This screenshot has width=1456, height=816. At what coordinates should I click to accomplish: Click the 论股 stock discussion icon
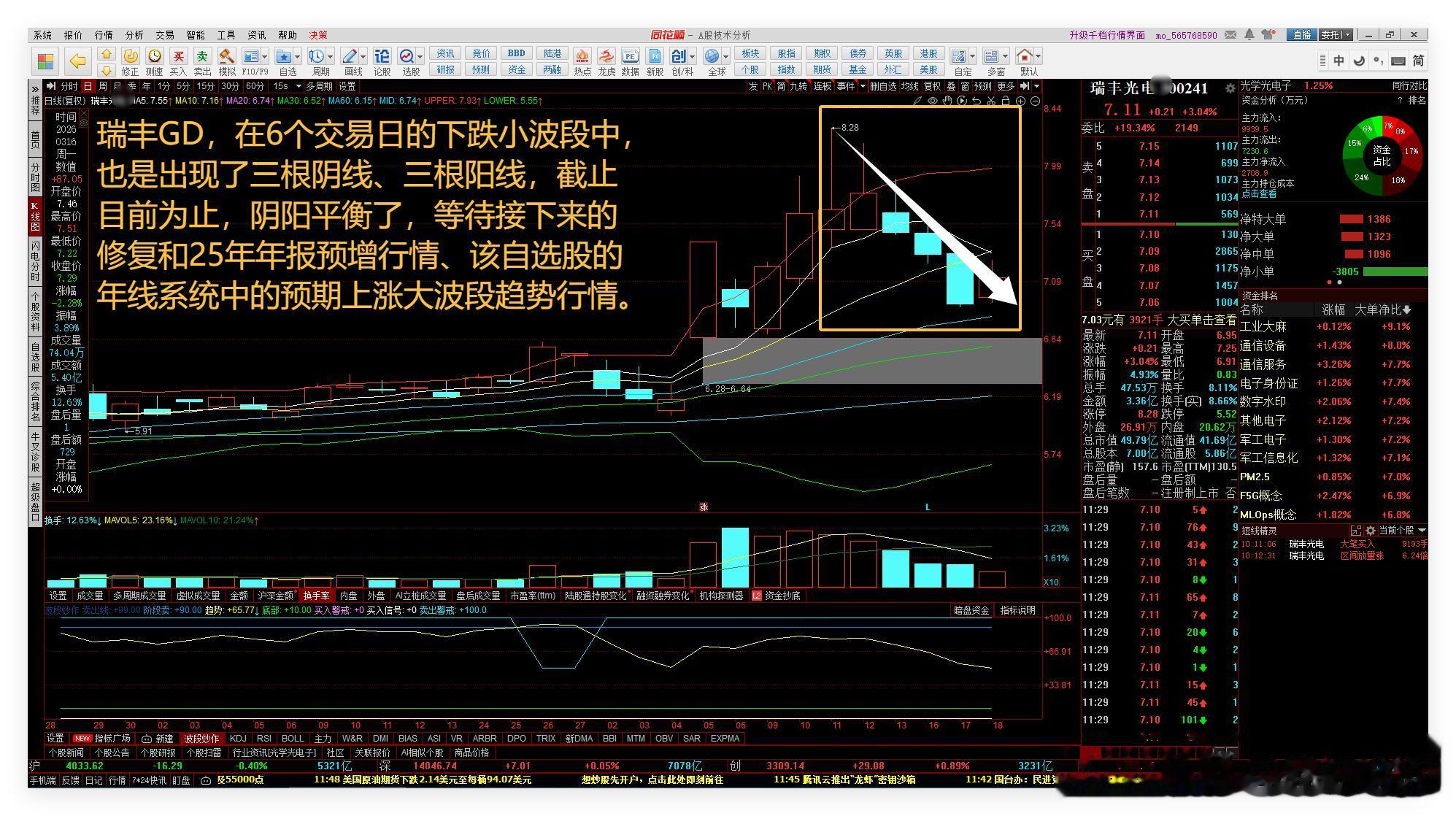382,57
